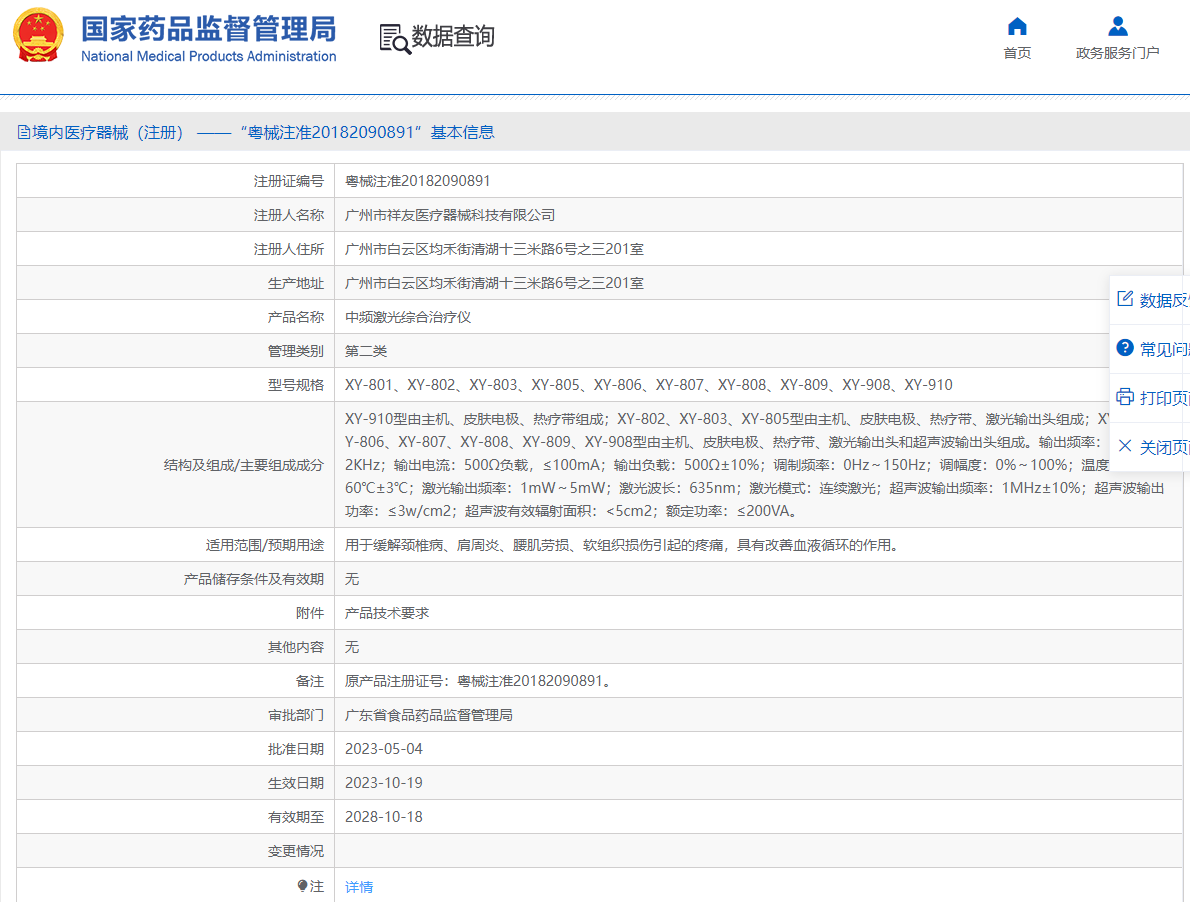Click the national emblem logo
The height and width of the screenshot is (902, 1190).
coord(38,35)
